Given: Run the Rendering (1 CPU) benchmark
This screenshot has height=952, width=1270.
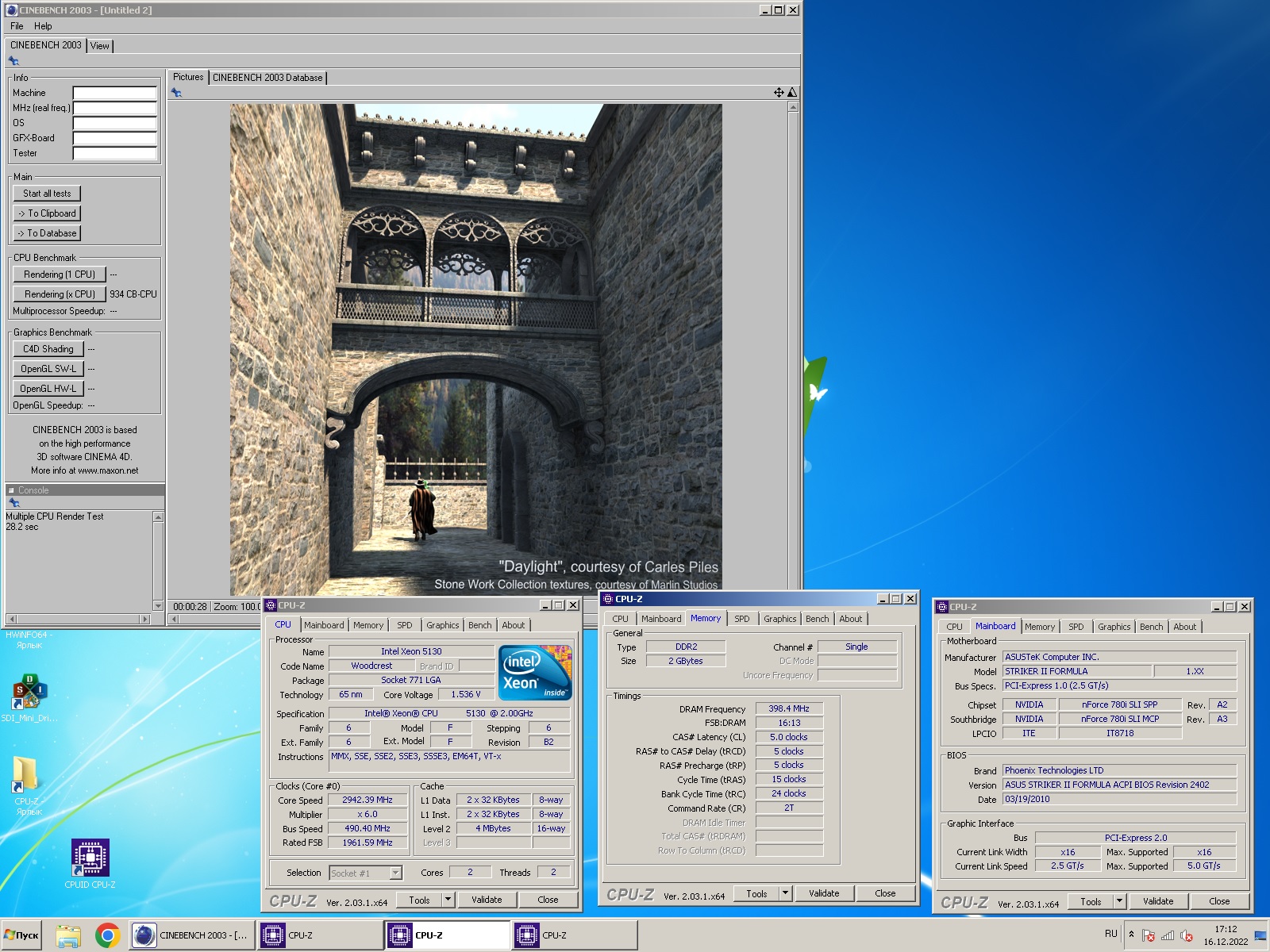Looking at the screenshot, I should point(60,274).
